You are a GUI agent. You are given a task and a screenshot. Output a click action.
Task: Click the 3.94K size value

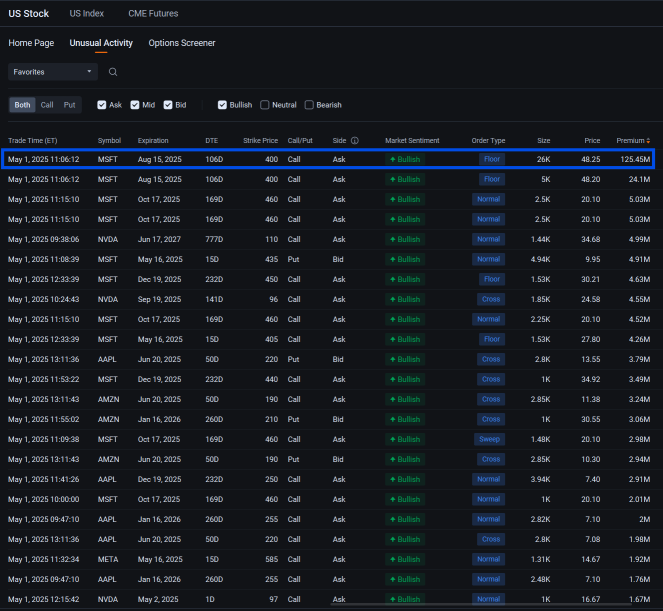click(540, 479)
